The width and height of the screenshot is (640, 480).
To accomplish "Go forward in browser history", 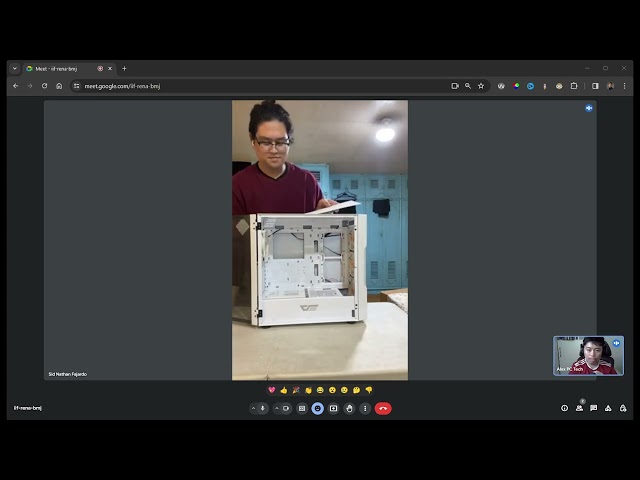I will click(x=30, y=86).
